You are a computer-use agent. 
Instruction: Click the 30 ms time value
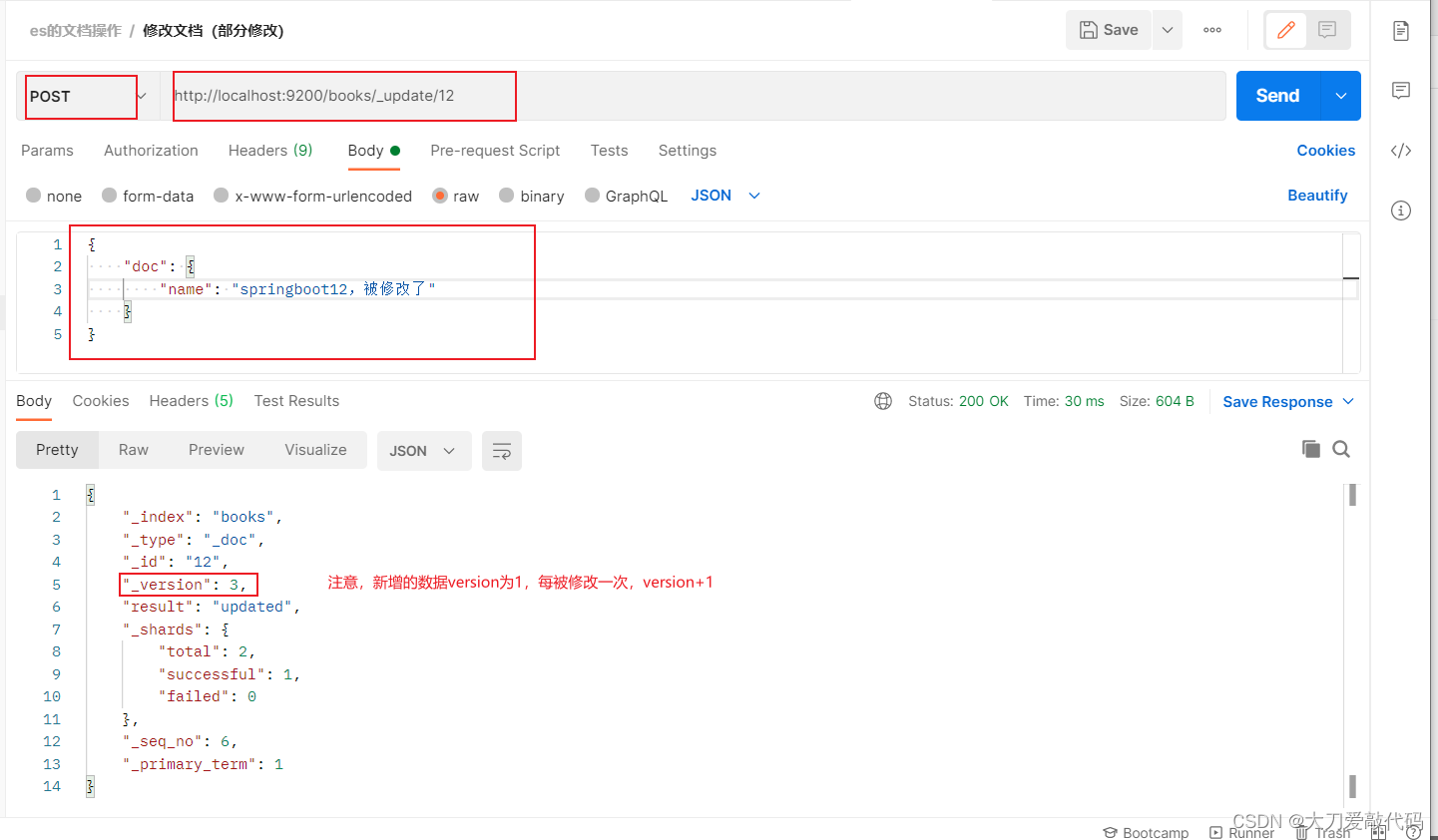[1084, 401]
